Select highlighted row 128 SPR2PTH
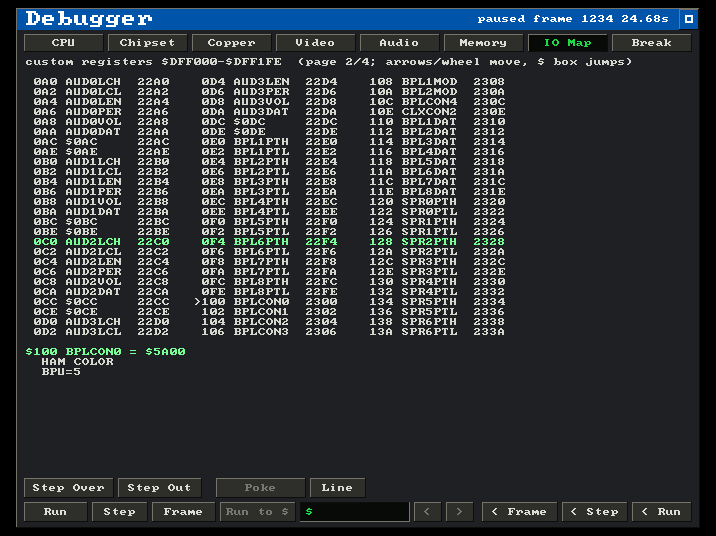716x536 pixels. coord(437,242)
